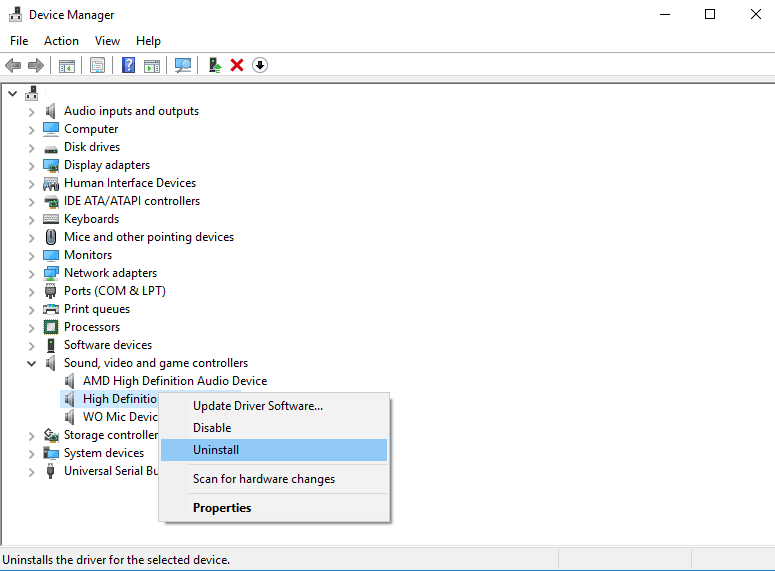The image size is (775, 571).
Task: Select the Software devices label
Action: click(x=108, y=345)
